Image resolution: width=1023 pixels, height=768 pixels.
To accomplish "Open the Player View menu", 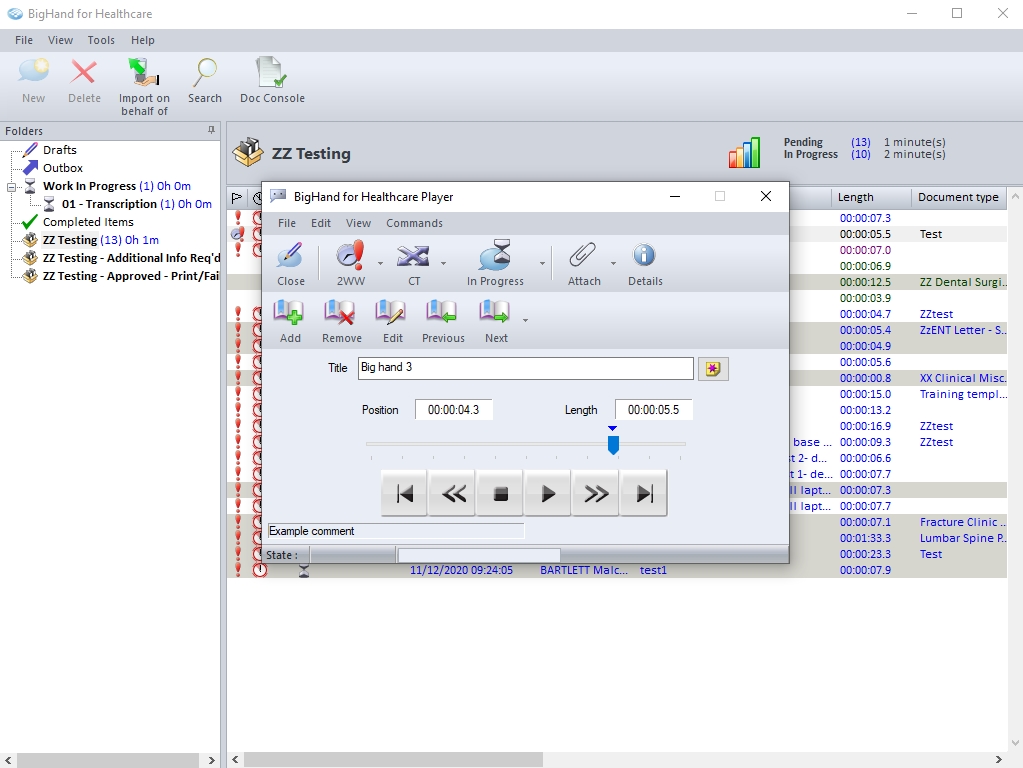I will tap(358, 223).
